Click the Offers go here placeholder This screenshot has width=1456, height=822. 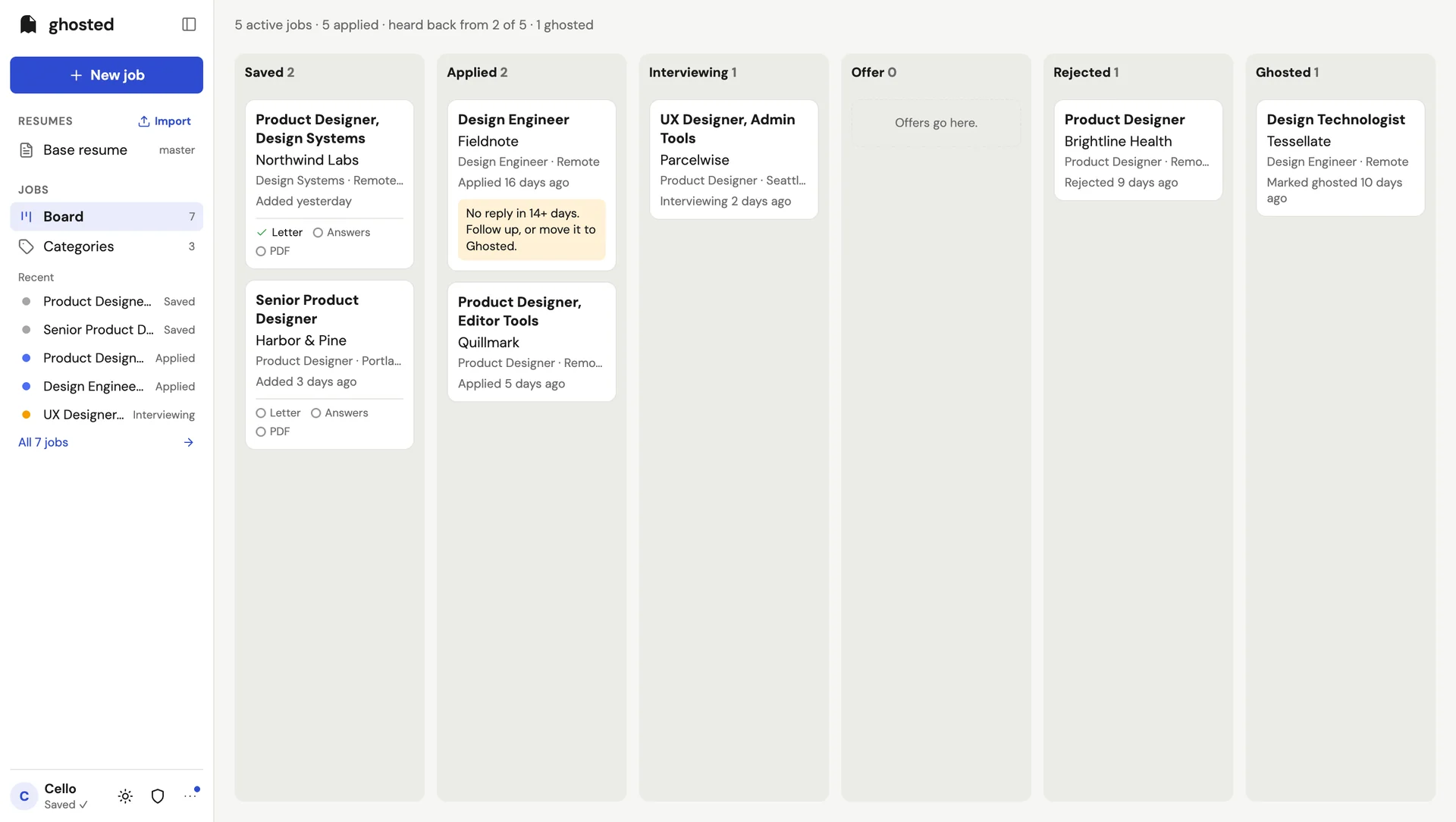[936, 123]
